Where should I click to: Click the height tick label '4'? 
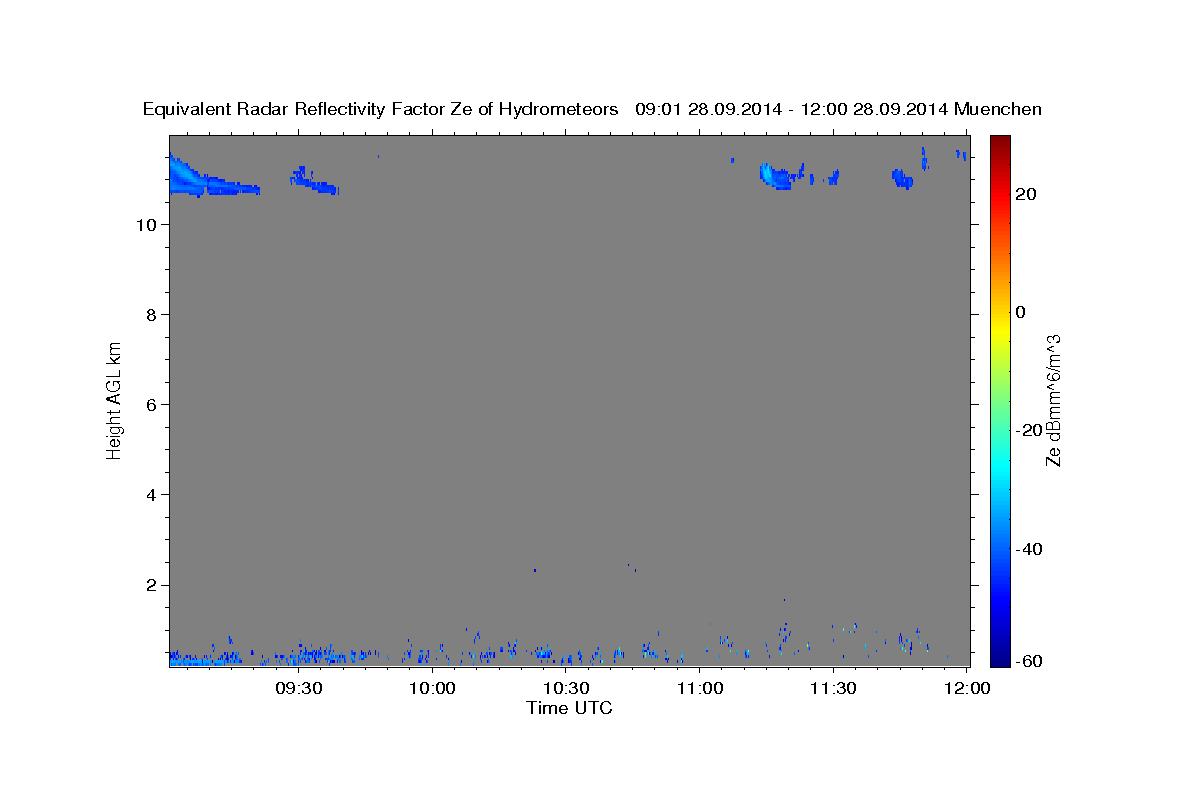click(149, 495)
